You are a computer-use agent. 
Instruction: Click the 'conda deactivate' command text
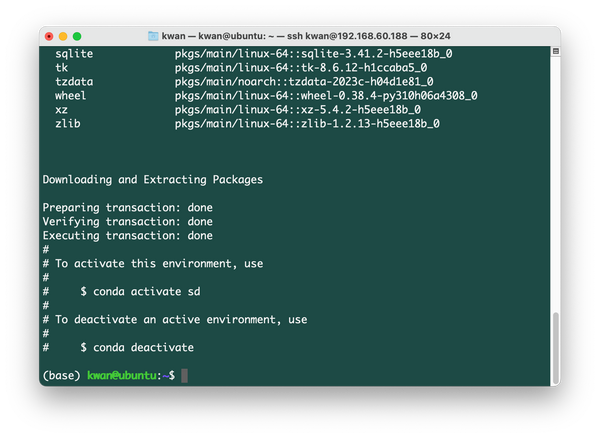pos(137,347)
